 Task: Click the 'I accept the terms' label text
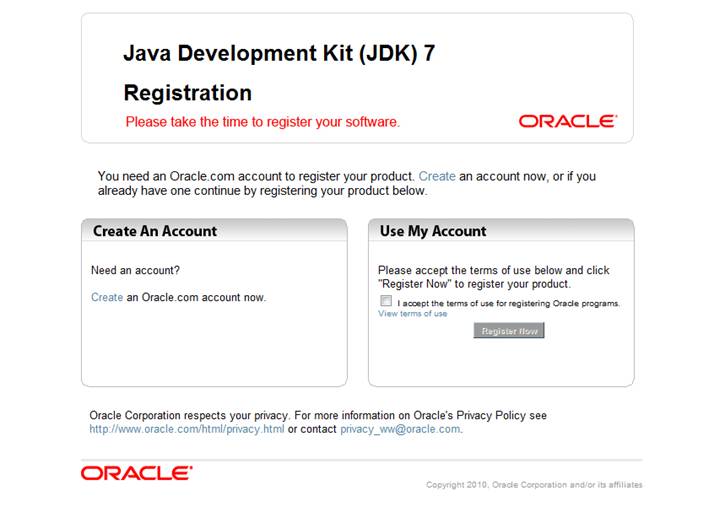pyautogui.click(x=508, y=303)
